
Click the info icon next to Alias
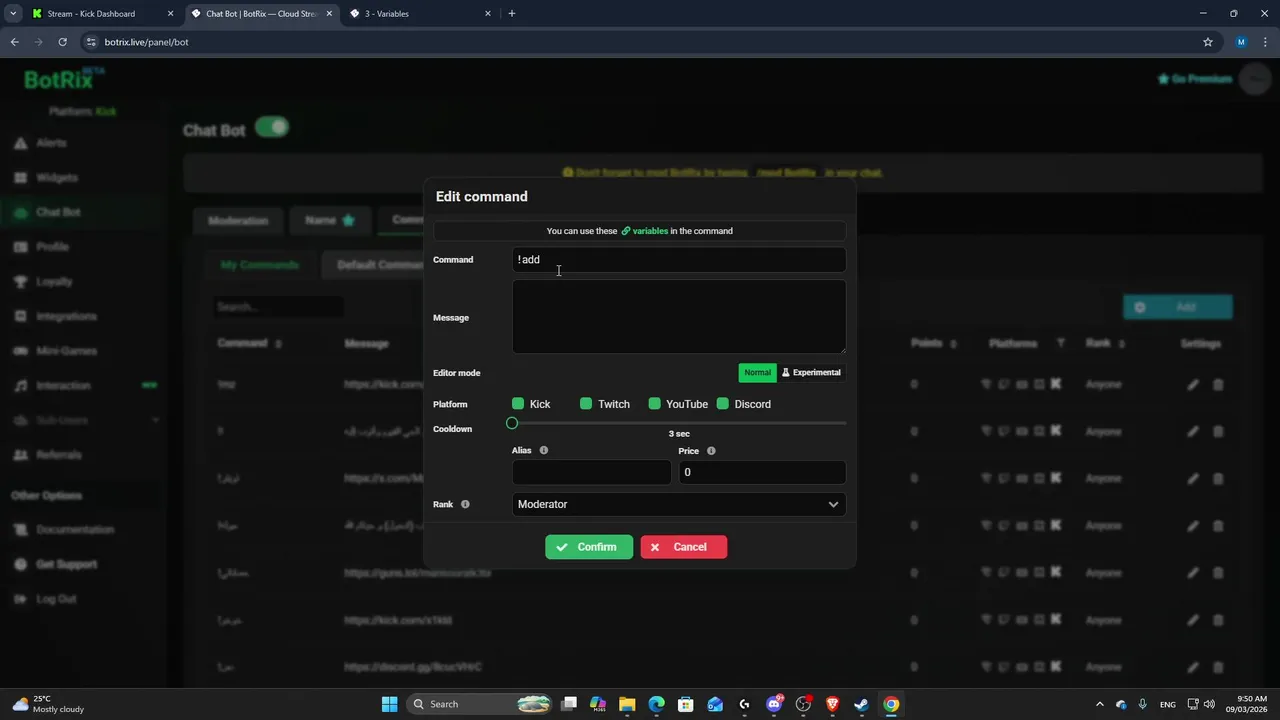(544, 451)
